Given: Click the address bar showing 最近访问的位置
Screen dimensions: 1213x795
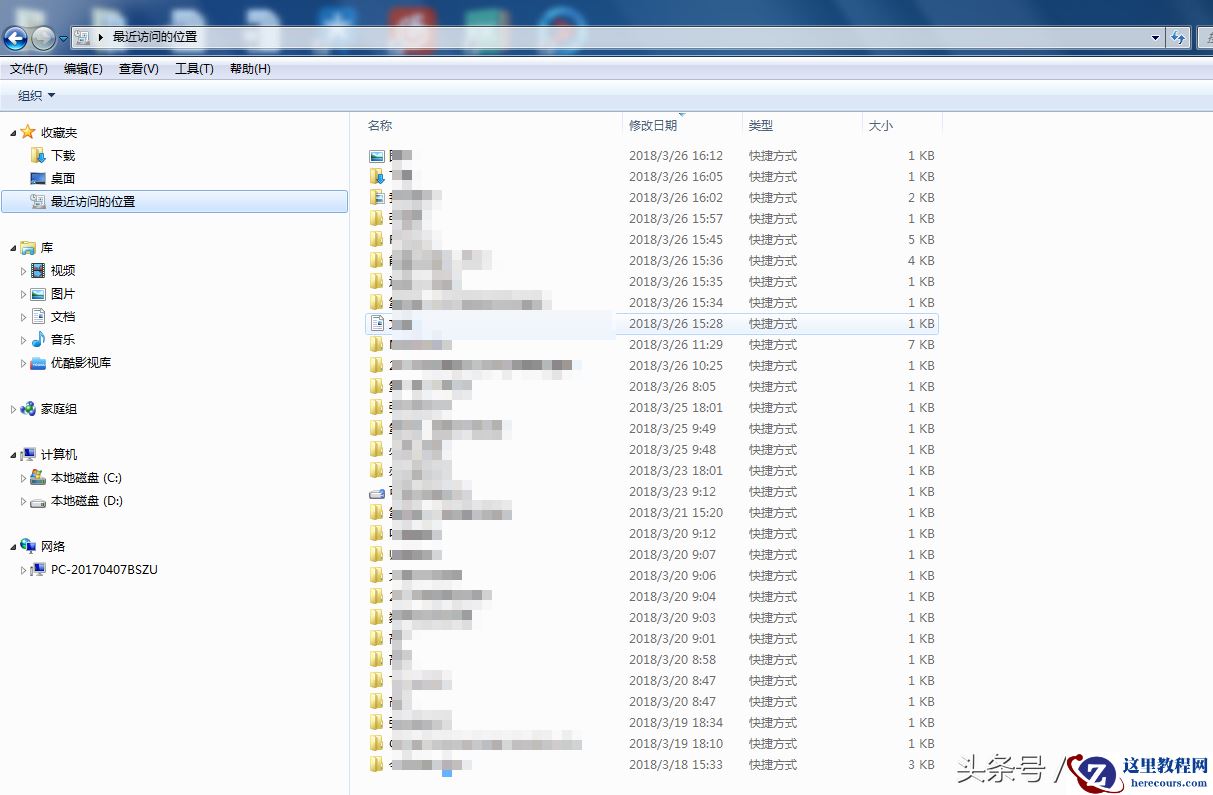Looking at the screenshot, I should 618,37.
